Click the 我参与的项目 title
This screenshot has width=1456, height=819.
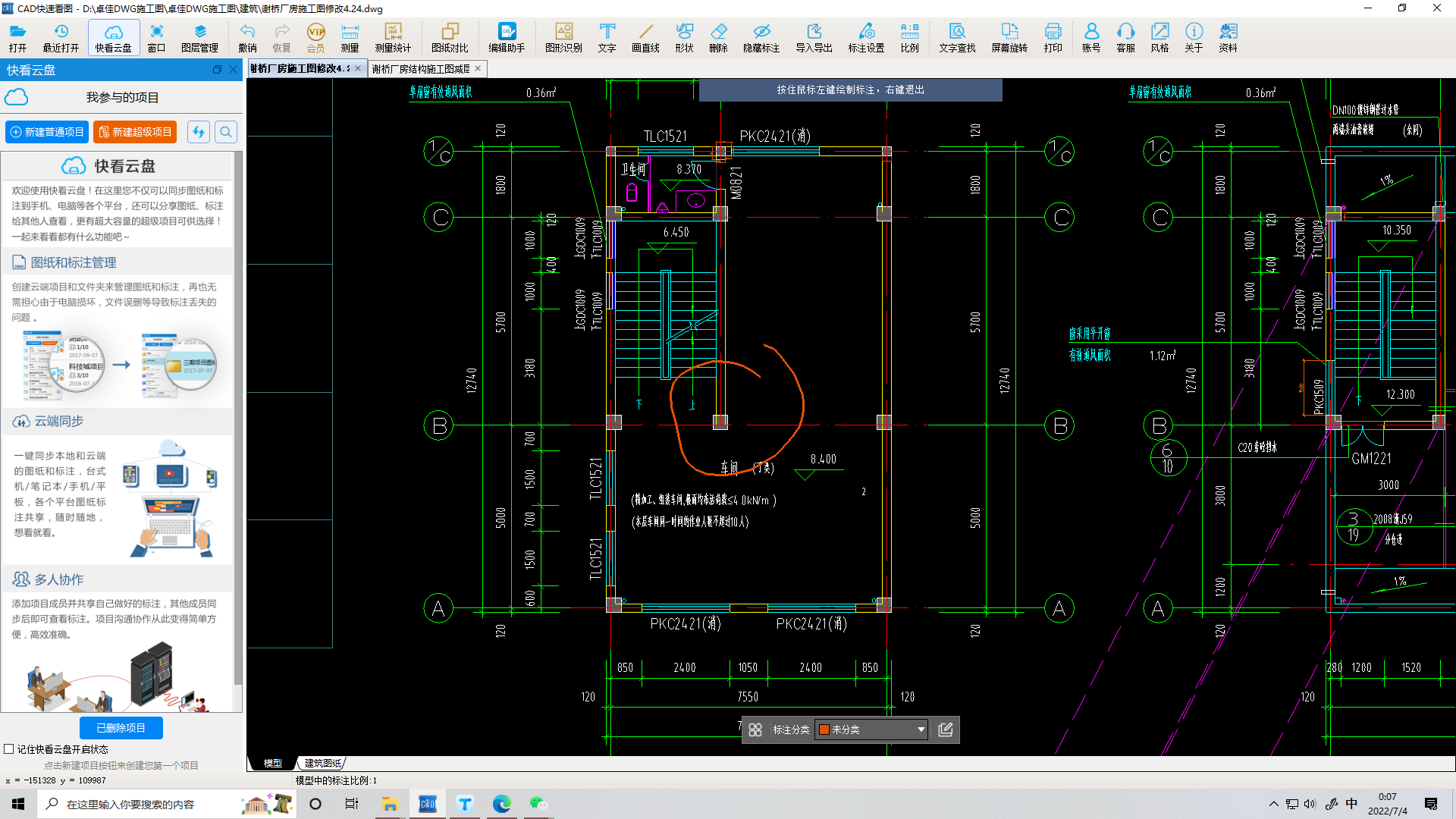click(122, 97)
